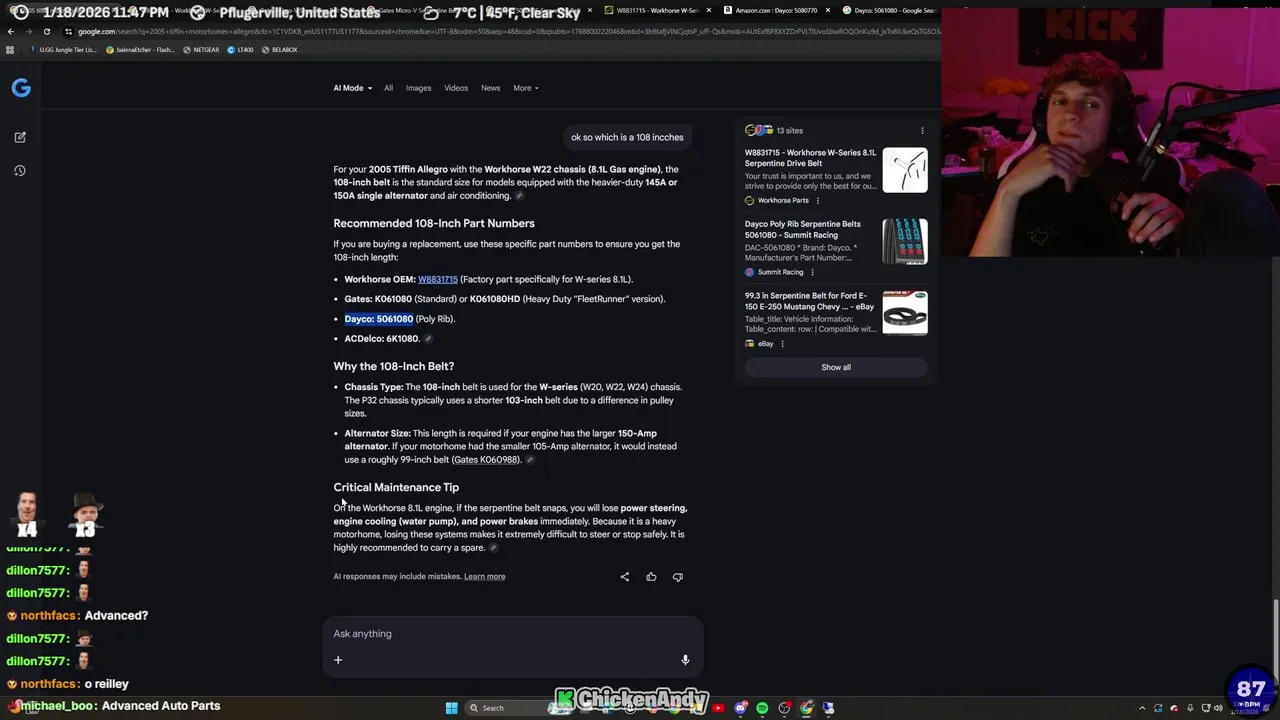Open three-dot menu beside eBay source
Image resolution: width=1280 pixels, height=720 pixels.
(x=782, y=344)
